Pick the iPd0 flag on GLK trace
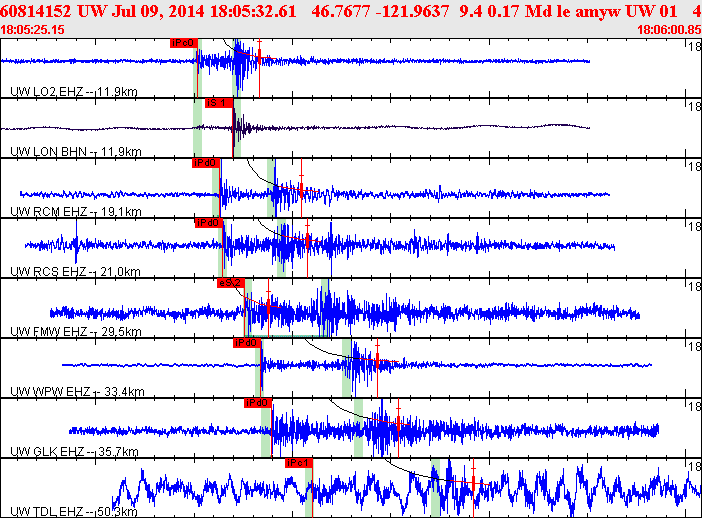Screen dimensions: 702x518 click(258, 403)
